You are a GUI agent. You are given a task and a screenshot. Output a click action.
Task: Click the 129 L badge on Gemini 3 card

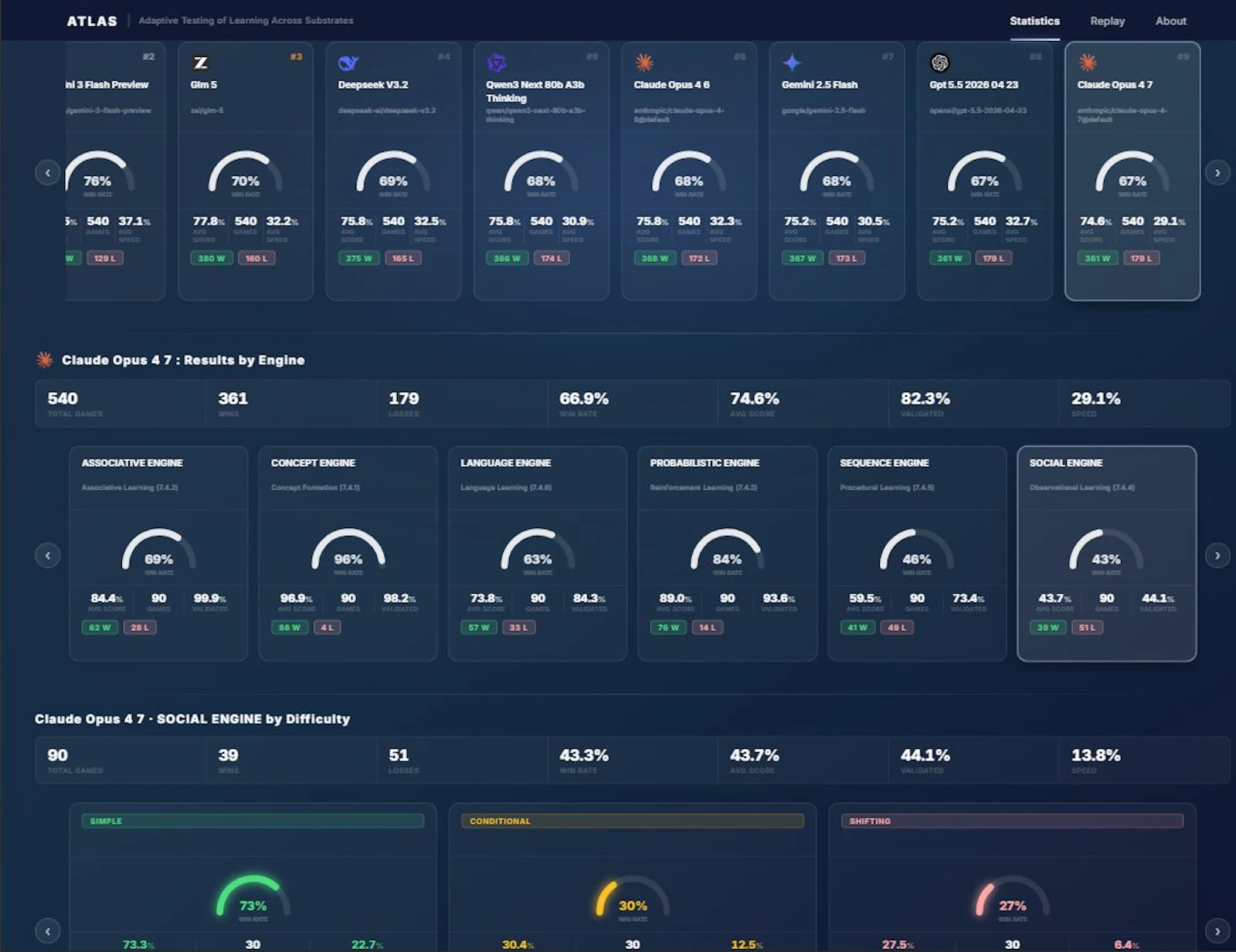pos(105,258)
